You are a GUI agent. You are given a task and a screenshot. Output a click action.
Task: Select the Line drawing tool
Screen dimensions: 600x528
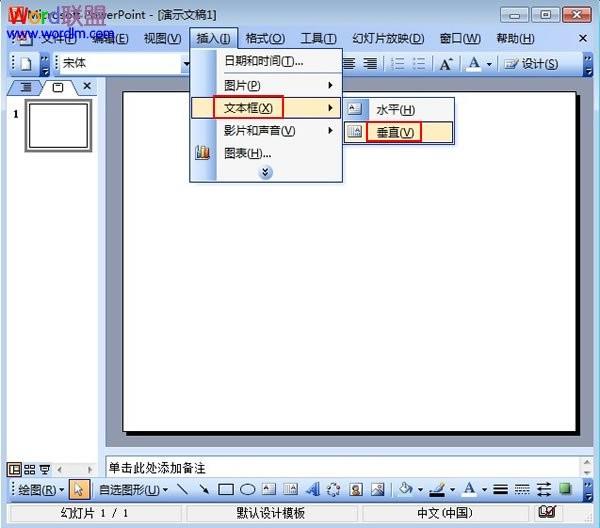point(183,489)
